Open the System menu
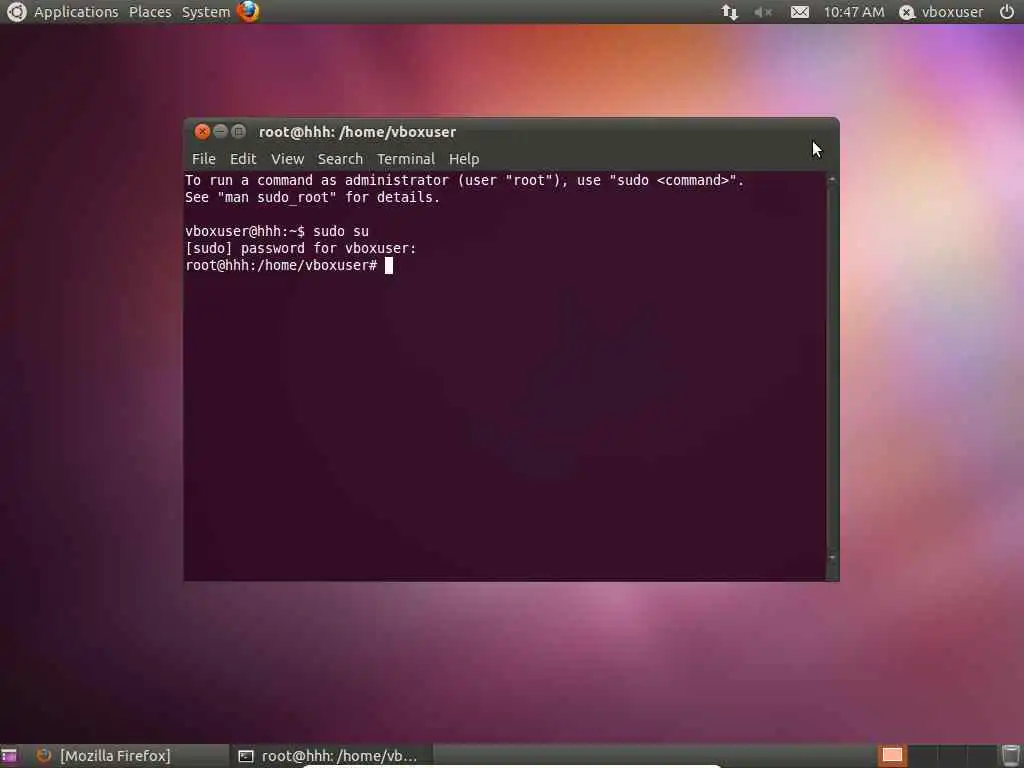The height and width of the screenshot is (768, 1024). point(206,12)
